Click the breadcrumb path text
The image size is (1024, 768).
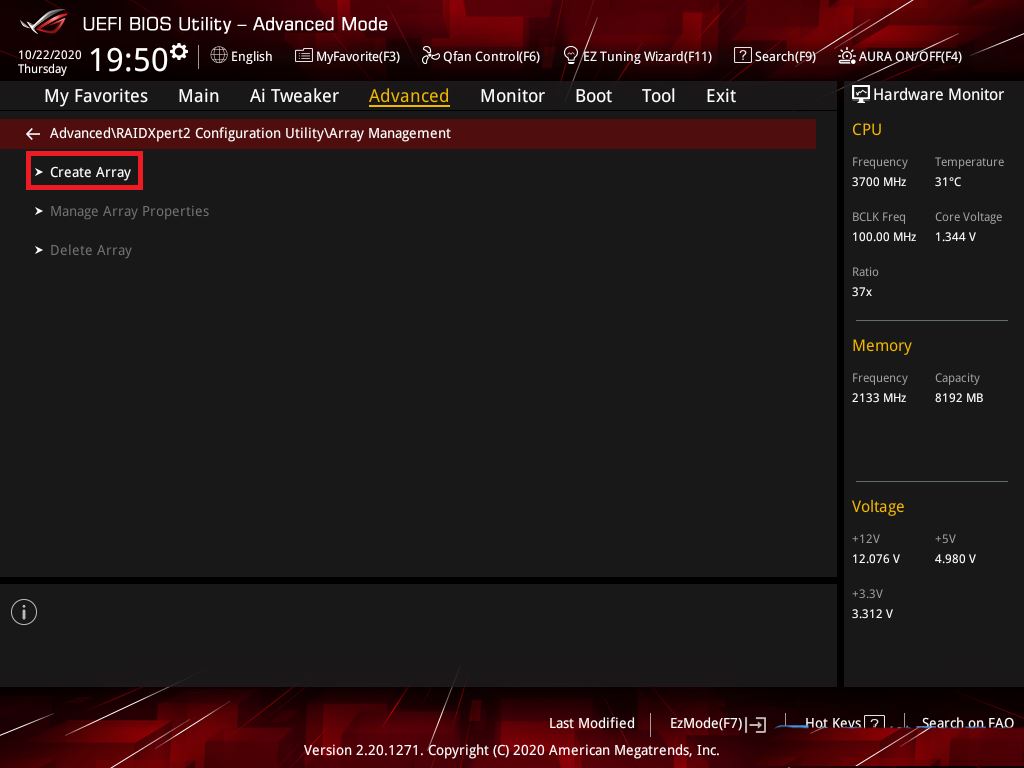click(x=250, y=133)
